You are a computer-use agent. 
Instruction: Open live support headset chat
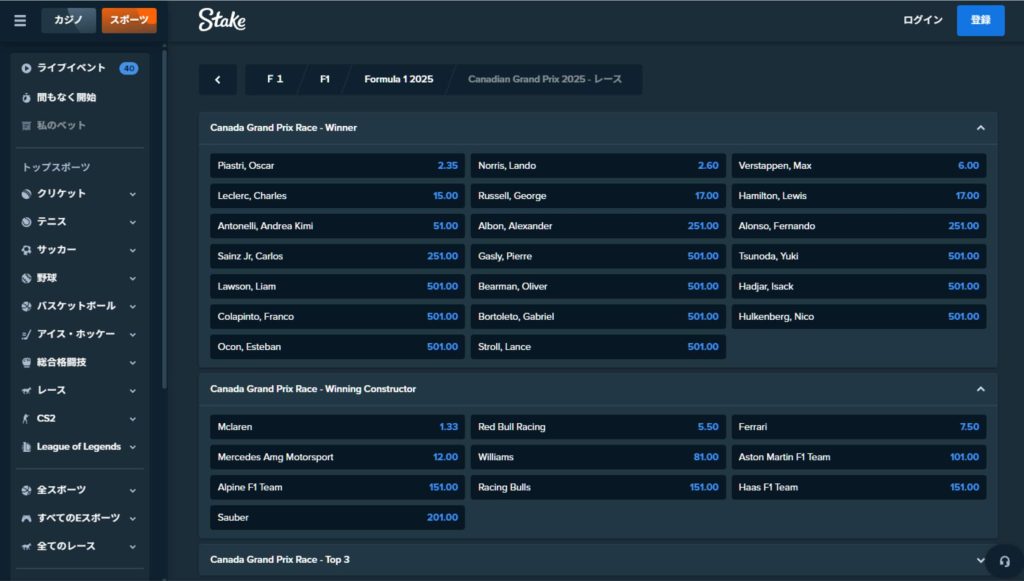pyautogui.click(x=1004, y=561)
